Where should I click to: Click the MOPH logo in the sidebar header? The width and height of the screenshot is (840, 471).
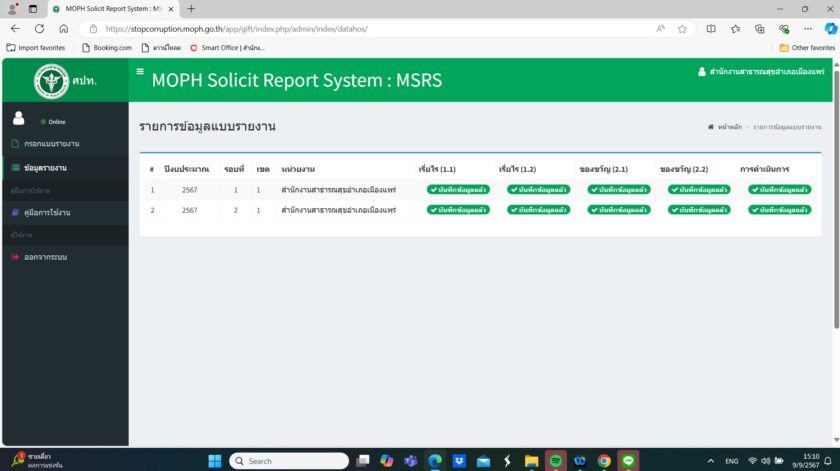[51, 81]
